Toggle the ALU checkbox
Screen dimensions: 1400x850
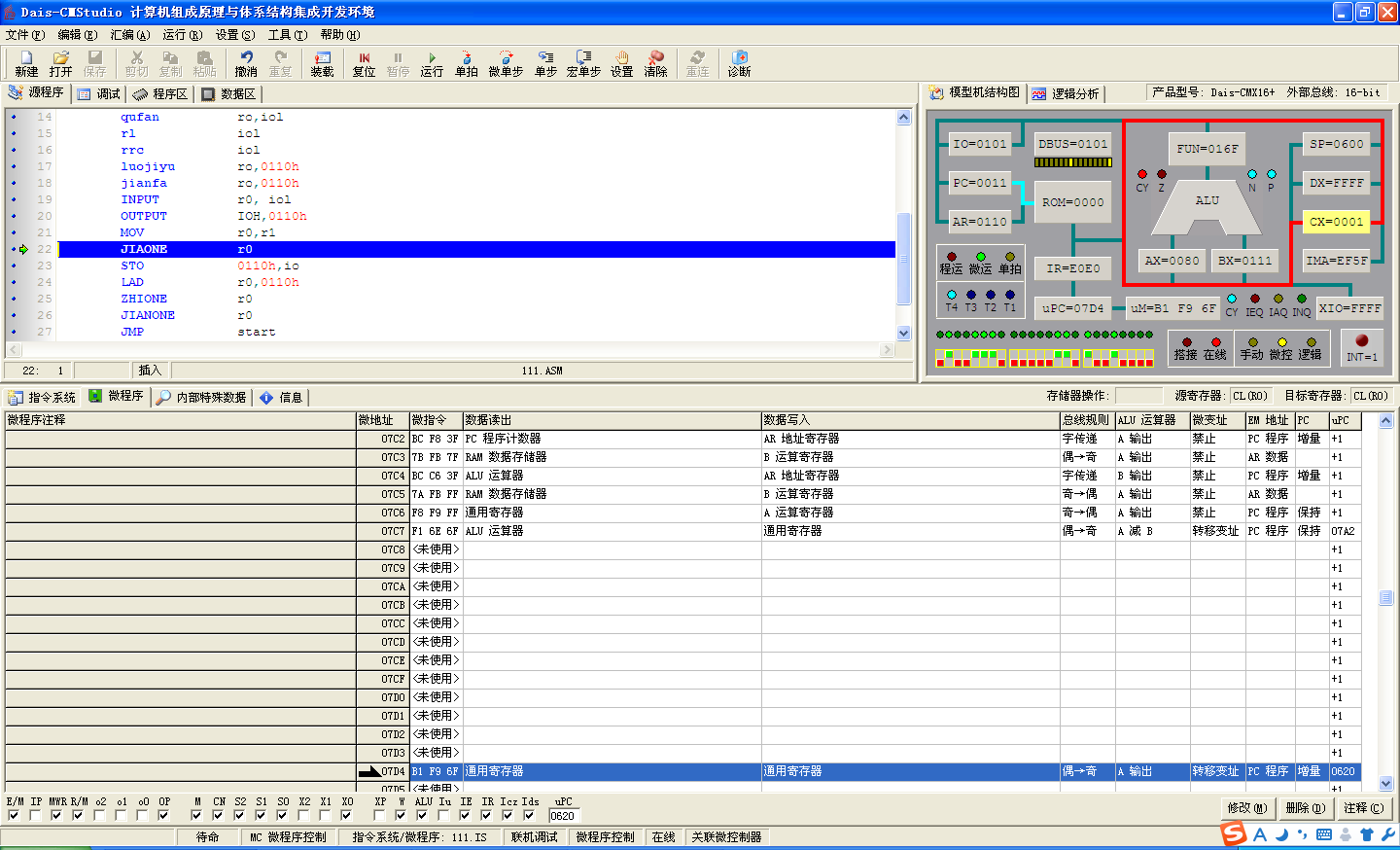(x=422, y=815)
